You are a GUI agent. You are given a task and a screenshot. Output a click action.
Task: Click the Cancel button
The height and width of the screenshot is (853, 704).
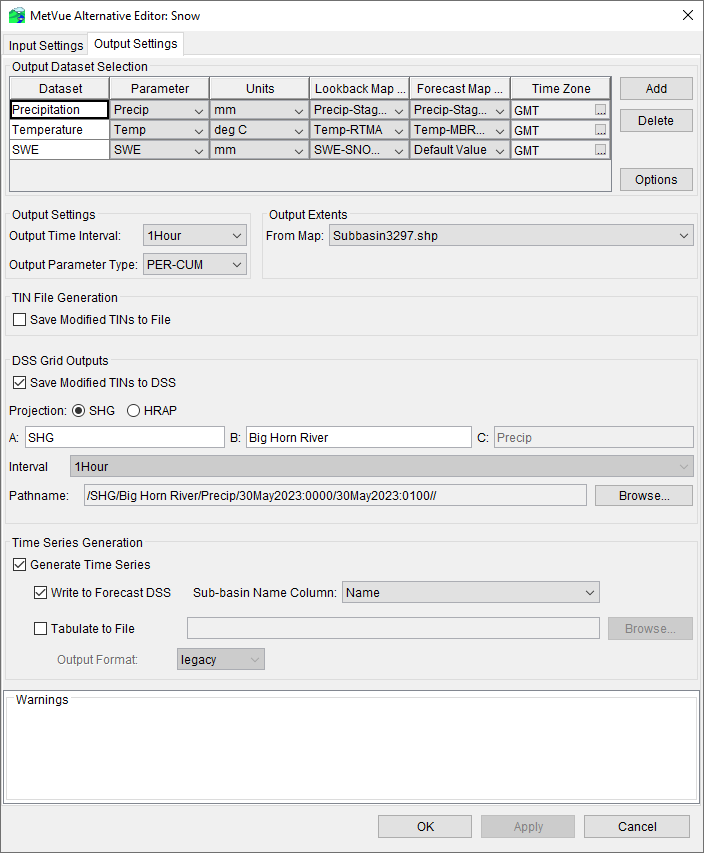tap(637, 826)
